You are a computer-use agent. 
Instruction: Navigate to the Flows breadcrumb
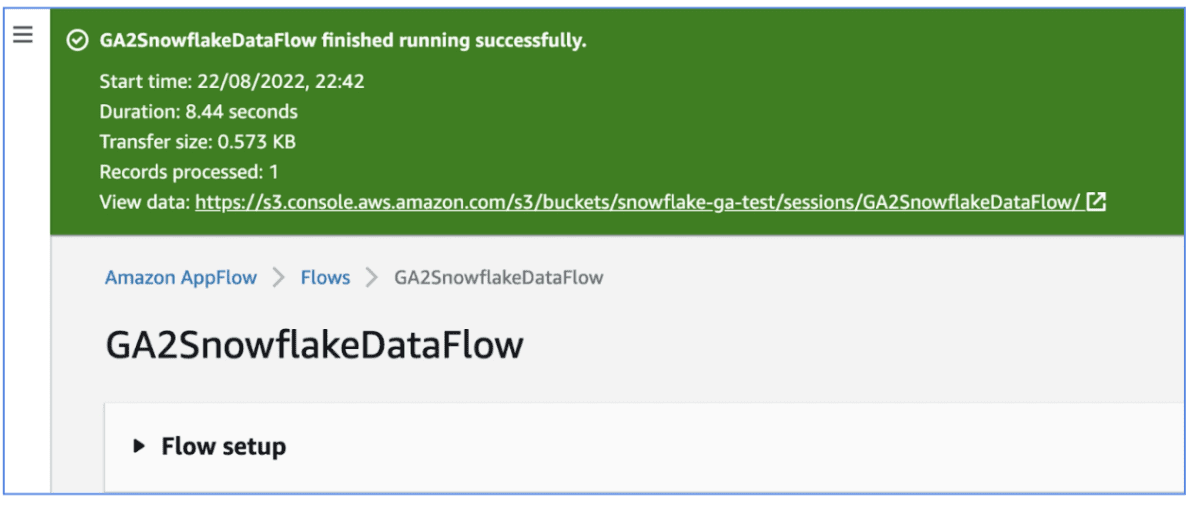[x=325, y=278]
